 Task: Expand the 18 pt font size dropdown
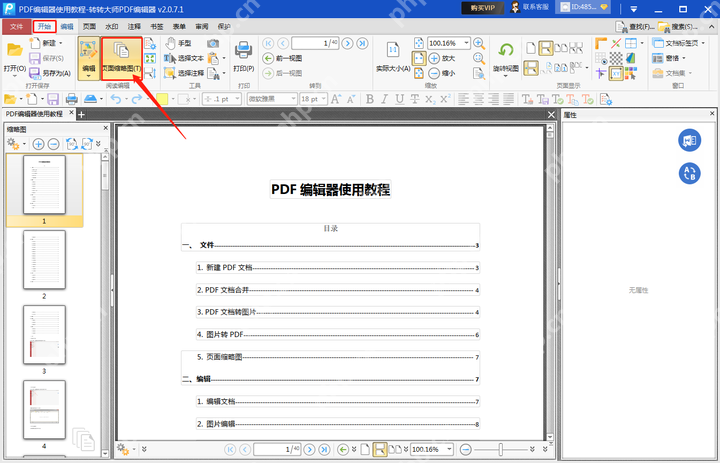click(324, 99)
